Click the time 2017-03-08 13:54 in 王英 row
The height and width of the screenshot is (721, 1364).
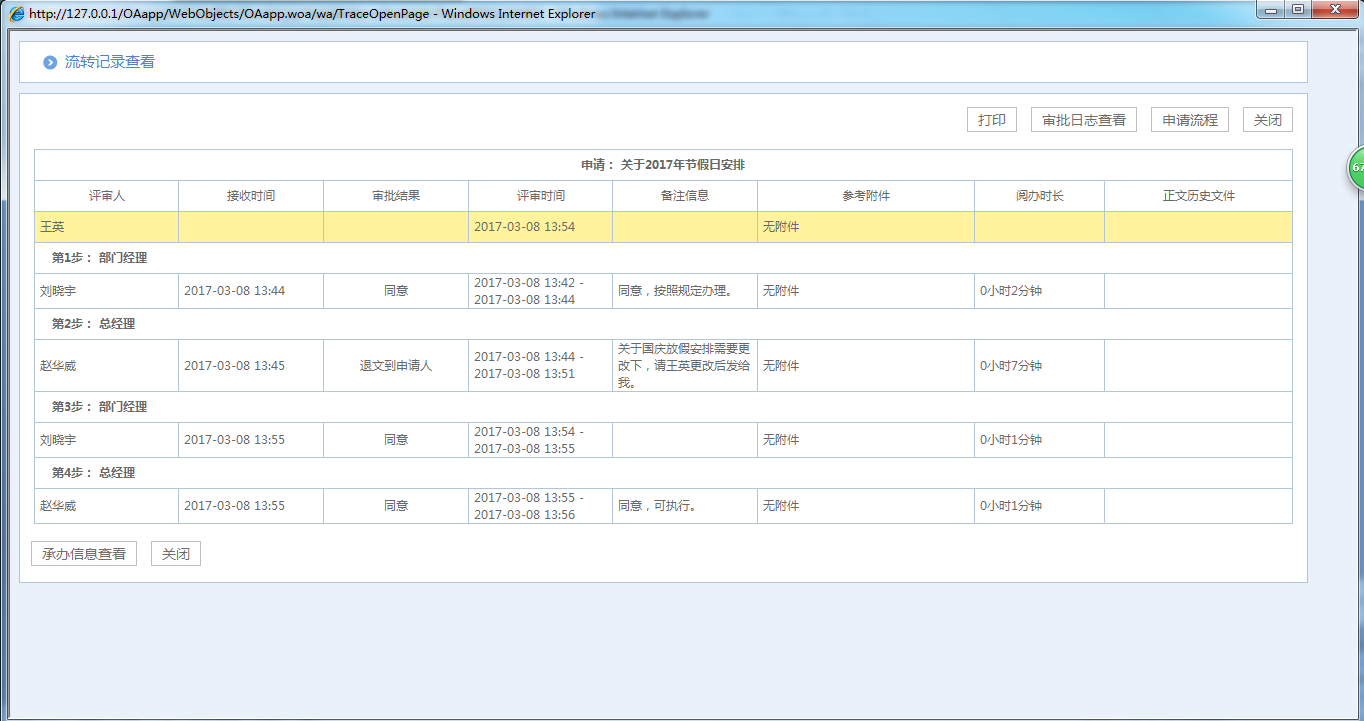pyautogui.click(x=524, y=227)
